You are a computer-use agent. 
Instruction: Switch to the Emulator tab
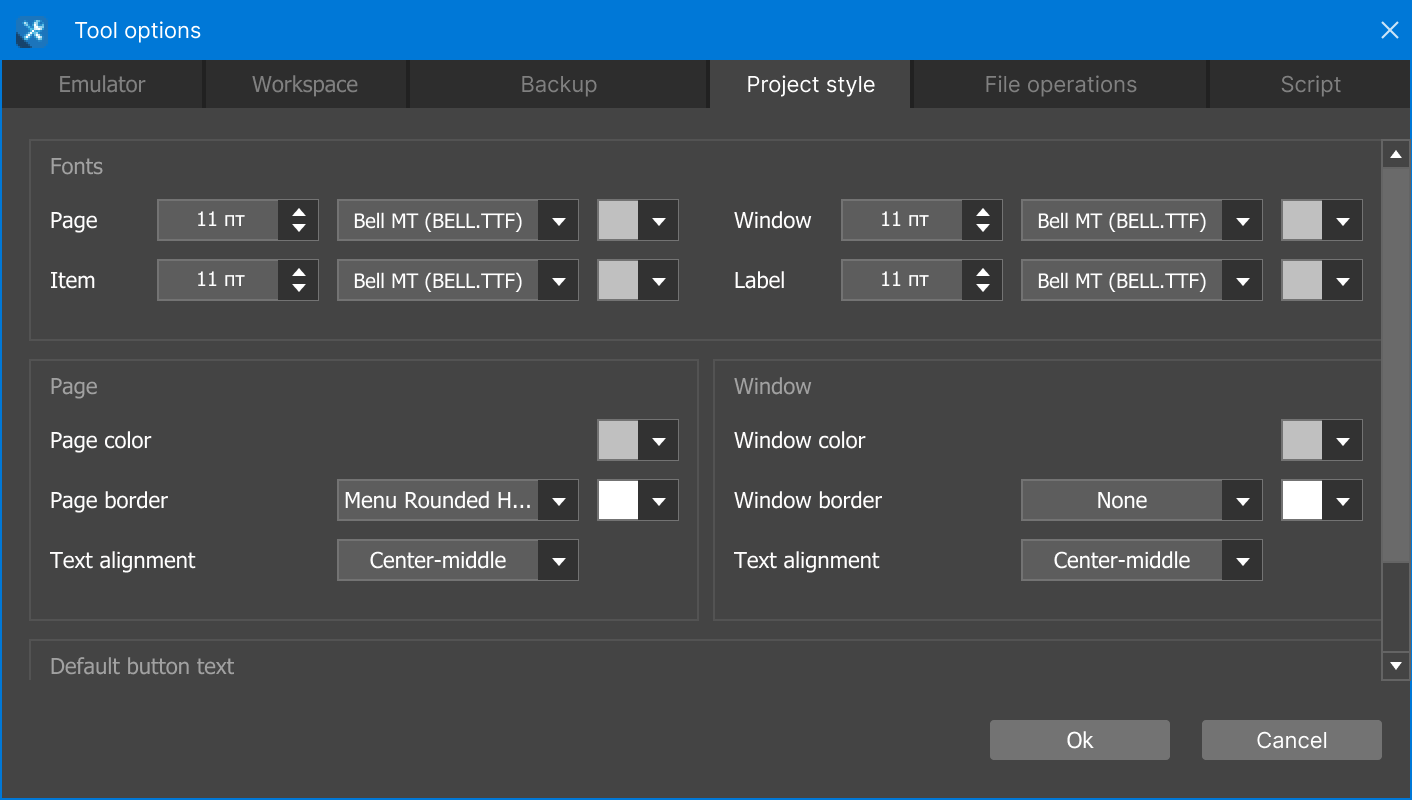102,85
